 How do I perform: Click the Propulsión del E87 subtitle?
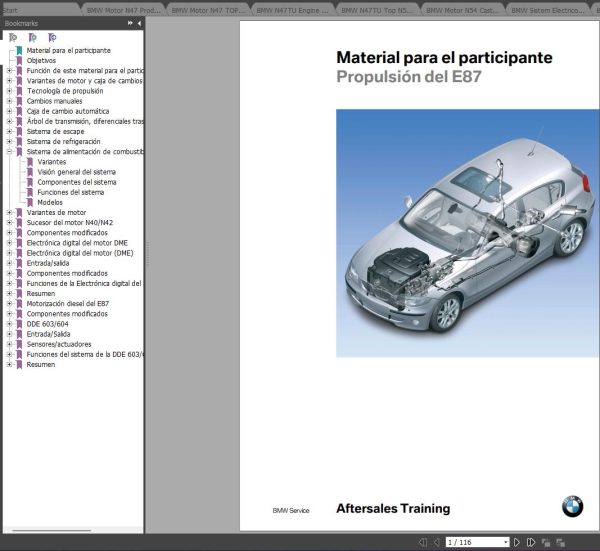click(409, 77)
